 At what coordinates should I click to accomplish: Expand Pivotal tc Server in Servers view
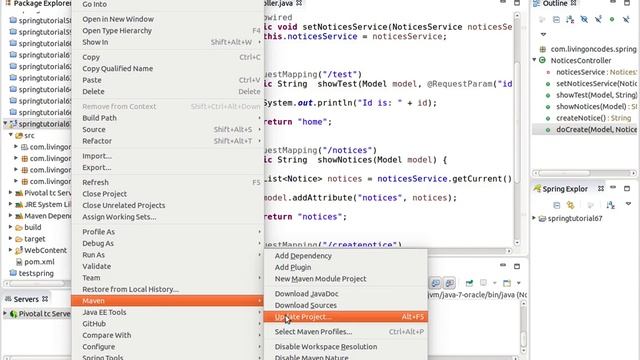[5, 313]
